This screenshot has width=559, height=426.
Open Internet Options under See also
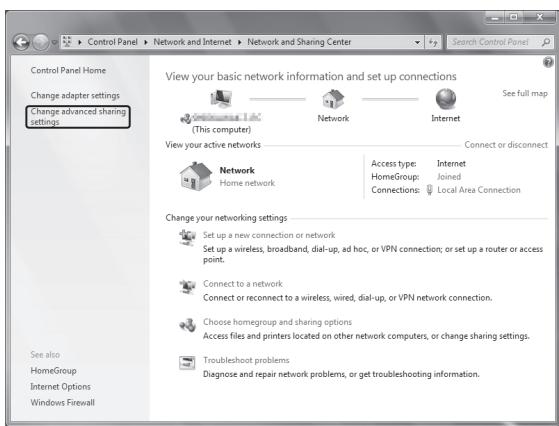click(x=60, y=386)
